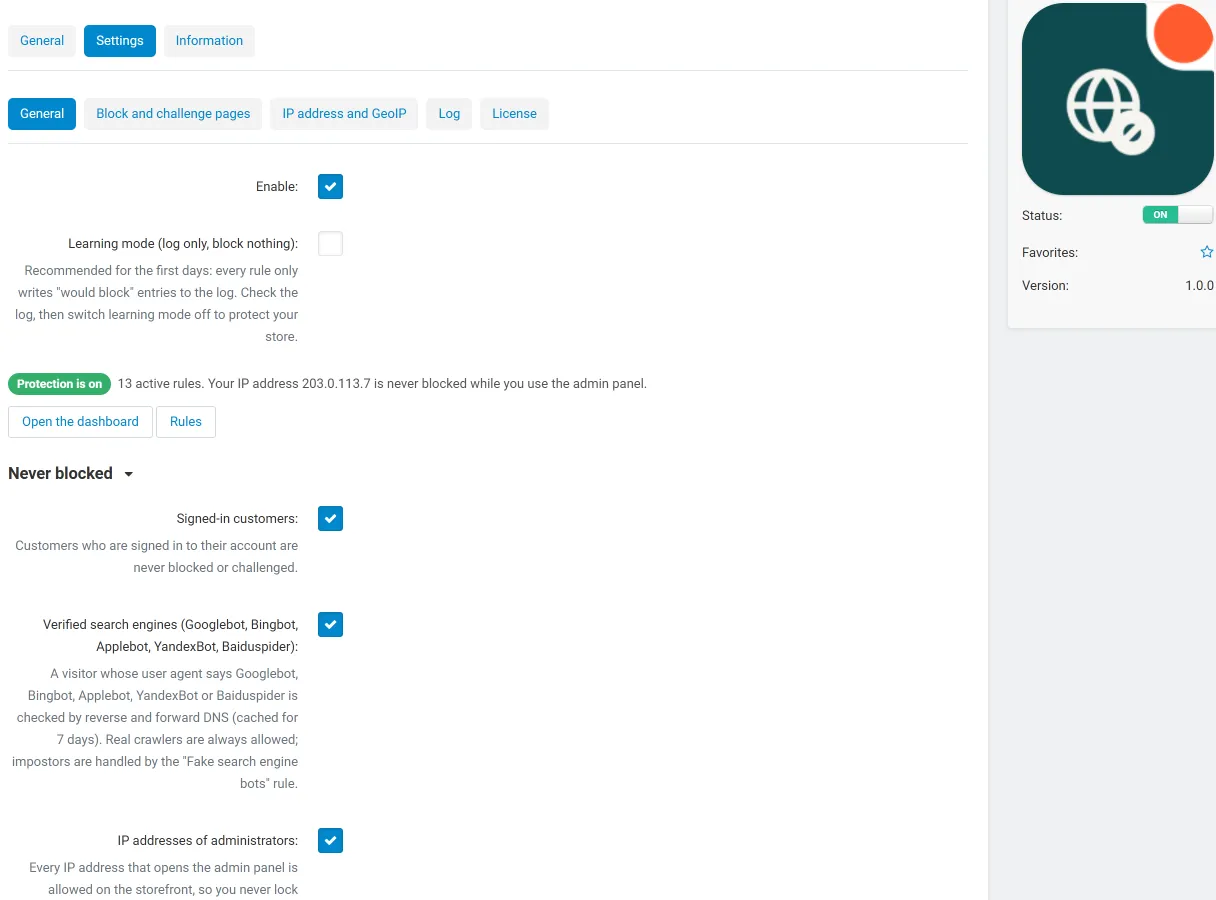Click Open the dashboard button
The width and height of the screenshot is (1216, 900).
(80, 422)
